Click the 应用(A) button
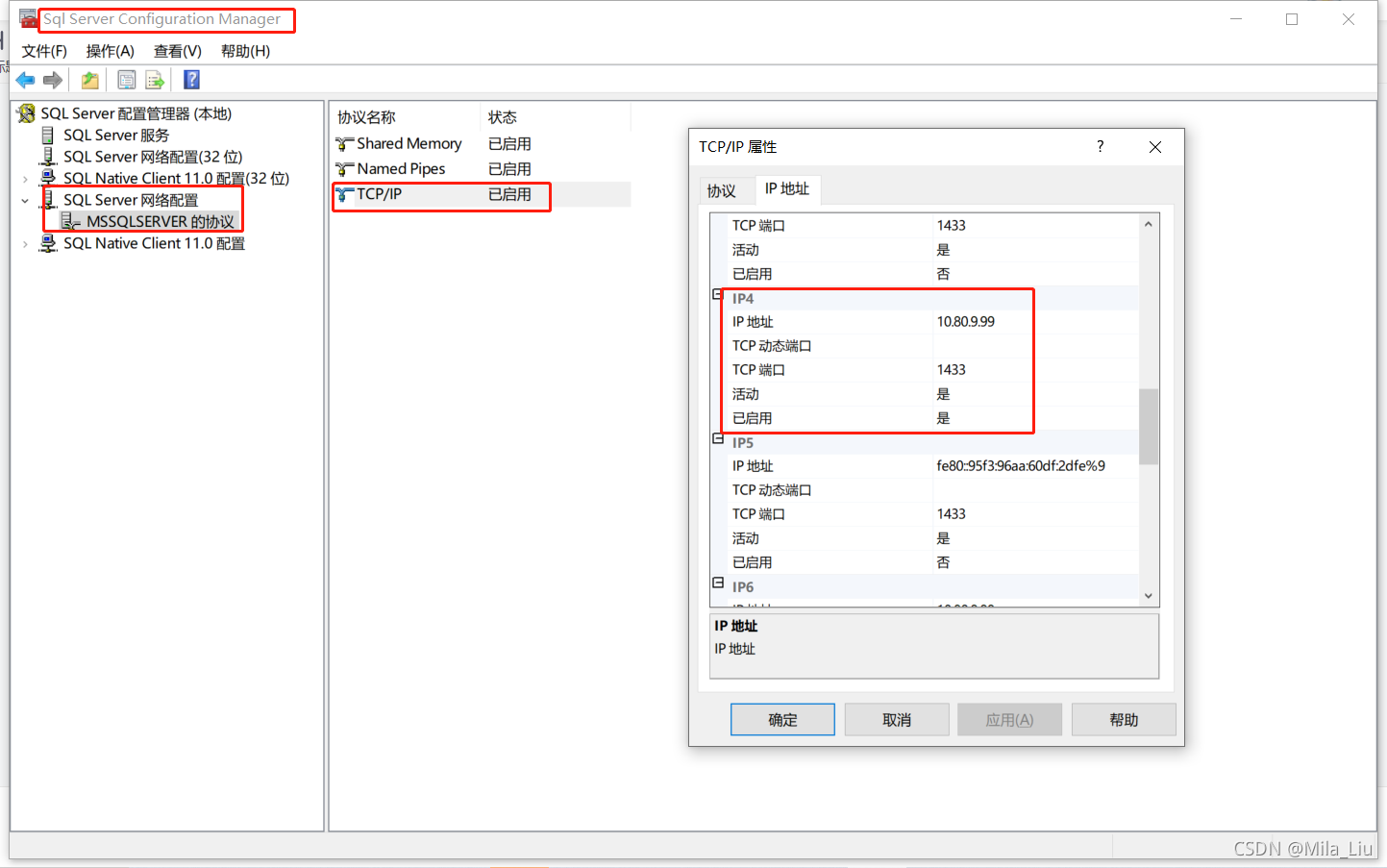 pyautogui.click(x=1009, y=720)
